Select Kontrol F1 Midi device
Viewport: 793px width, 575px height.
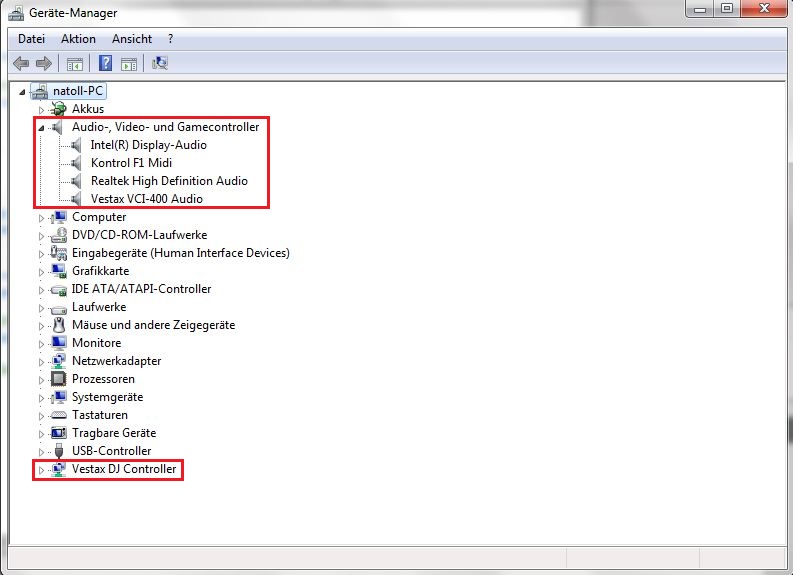point(131,163)
